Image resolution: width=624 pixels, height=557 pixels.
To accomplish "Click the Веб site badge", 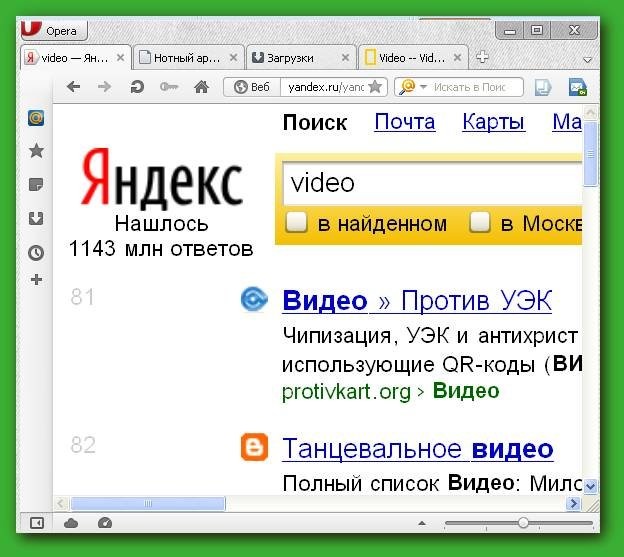I will 252,87.
